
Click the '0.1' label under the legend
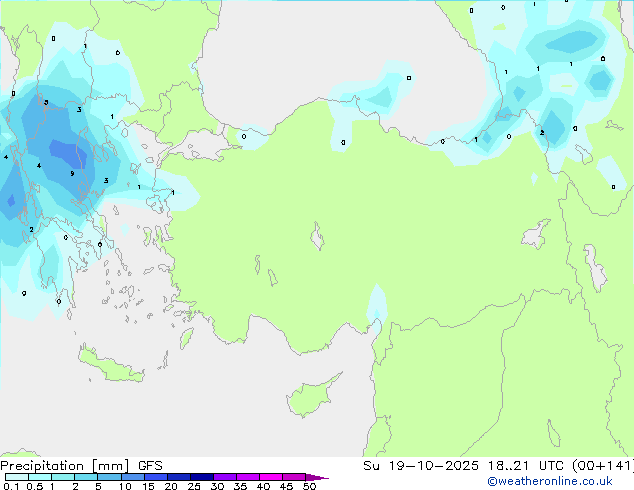click(x=11, y=486)
